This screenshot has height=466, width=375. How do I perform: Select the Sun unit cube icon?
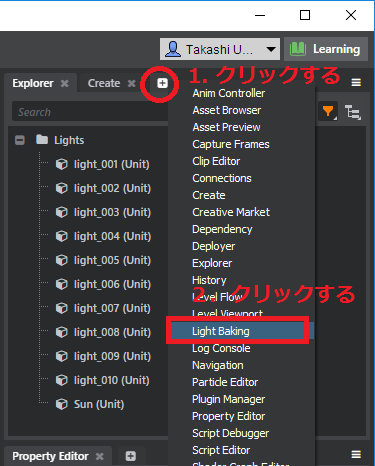tap(62, 404)
